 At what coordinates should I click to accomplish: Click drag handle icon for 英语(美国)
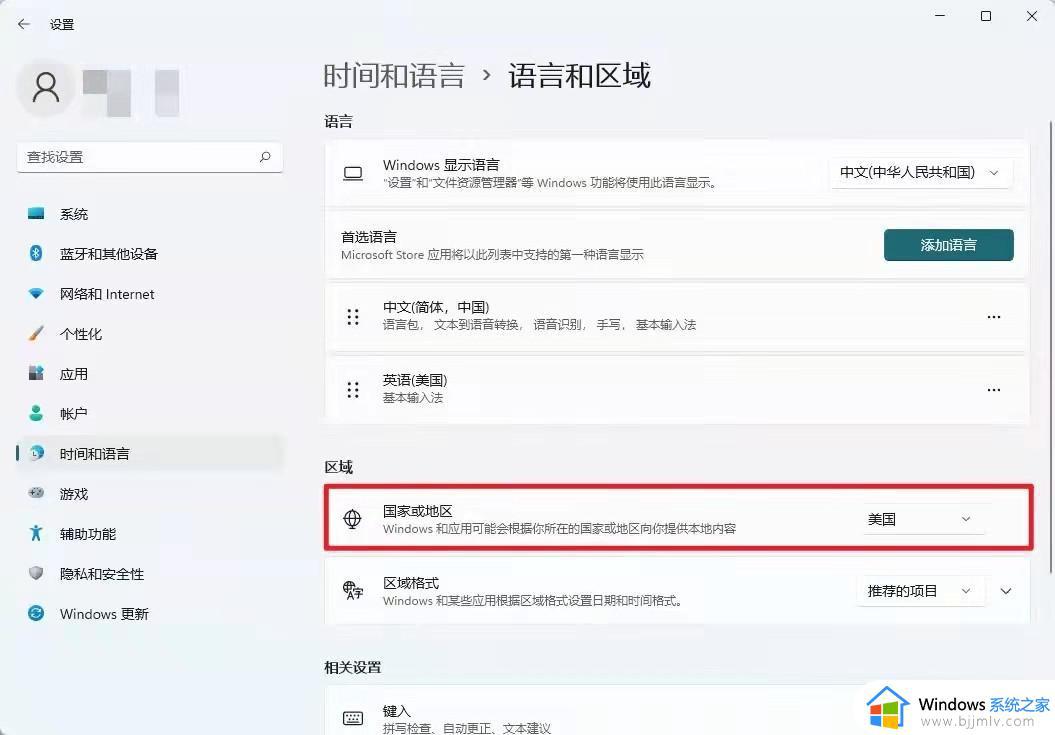[353, 389]
